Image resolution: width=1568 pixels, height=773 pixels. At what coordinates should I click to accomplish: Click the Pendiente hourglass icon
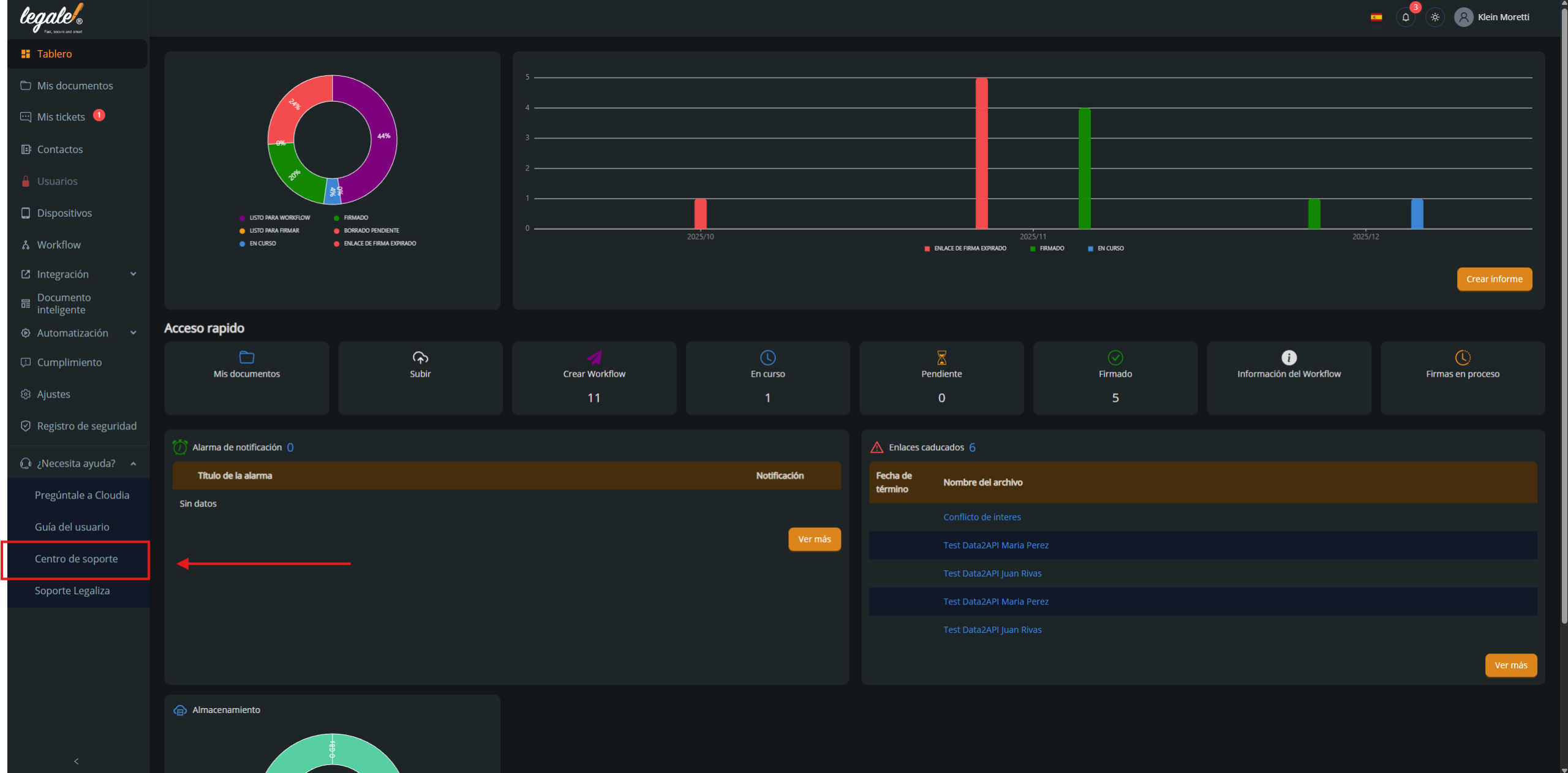coord(941,357)
